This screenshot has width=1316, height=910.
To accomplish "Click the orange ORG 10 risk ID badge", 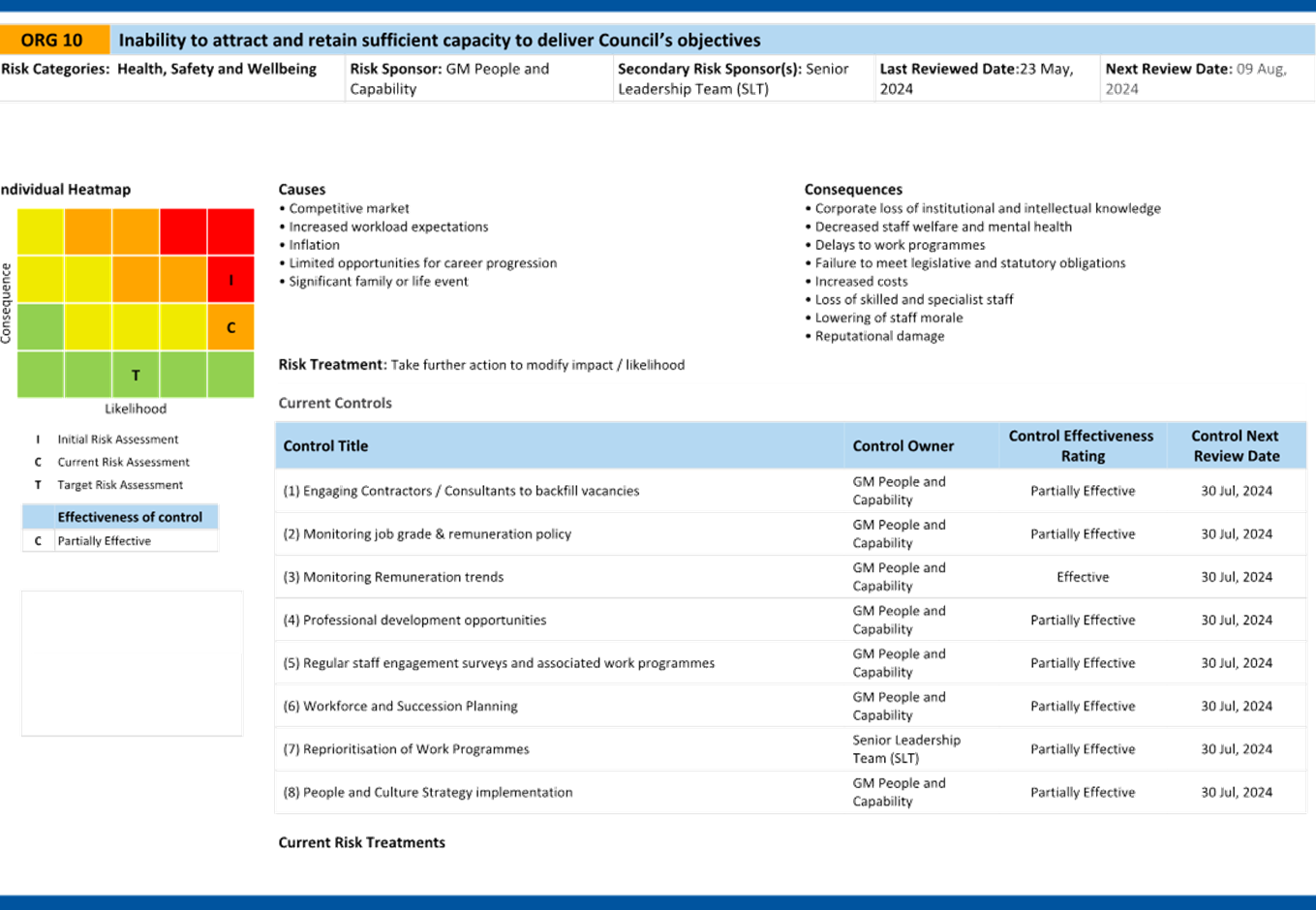I will 53,40.
